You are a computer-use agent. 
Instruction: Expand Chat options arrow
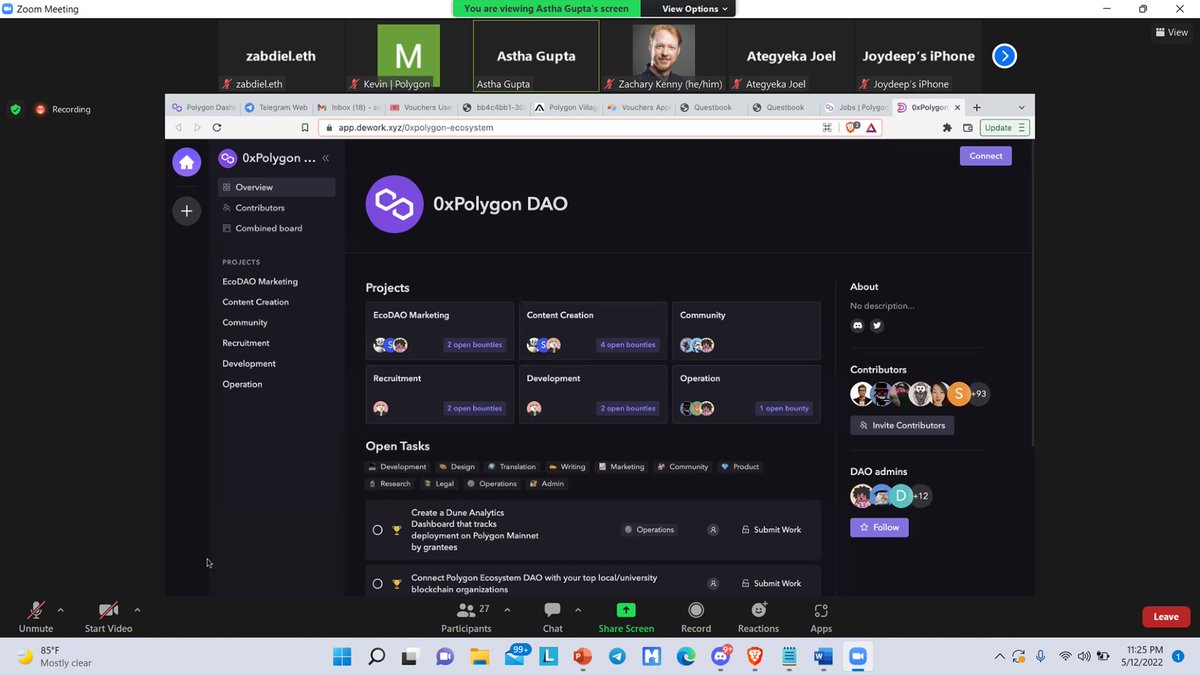[578, 609]
